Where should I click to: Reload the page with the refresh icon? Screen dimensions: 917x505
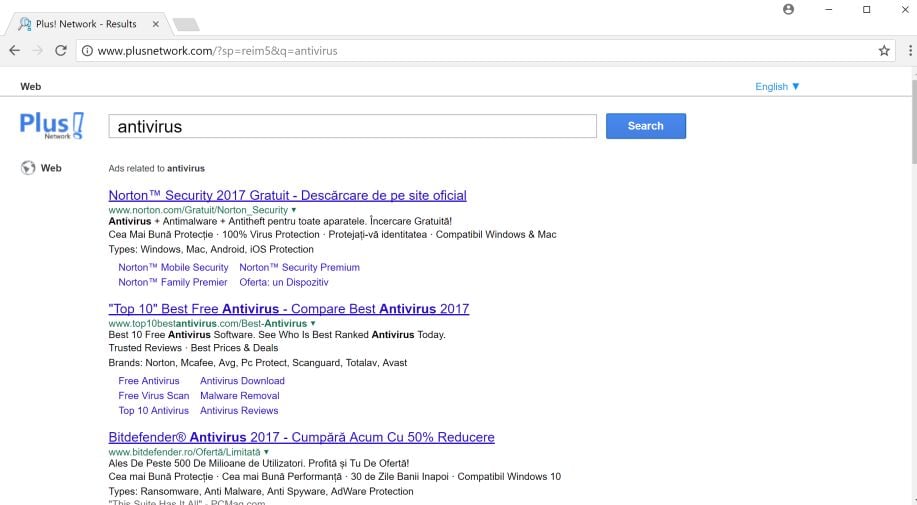tap(61, 51)
